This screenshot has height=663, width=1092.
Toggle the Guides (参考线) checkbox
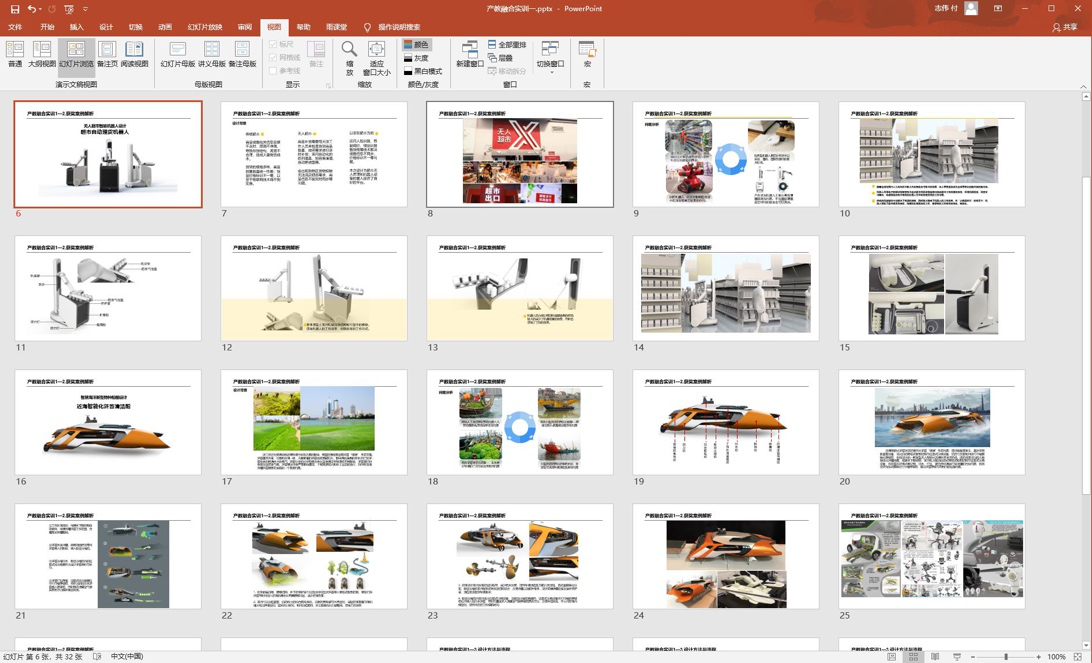(x=273, y=71)
